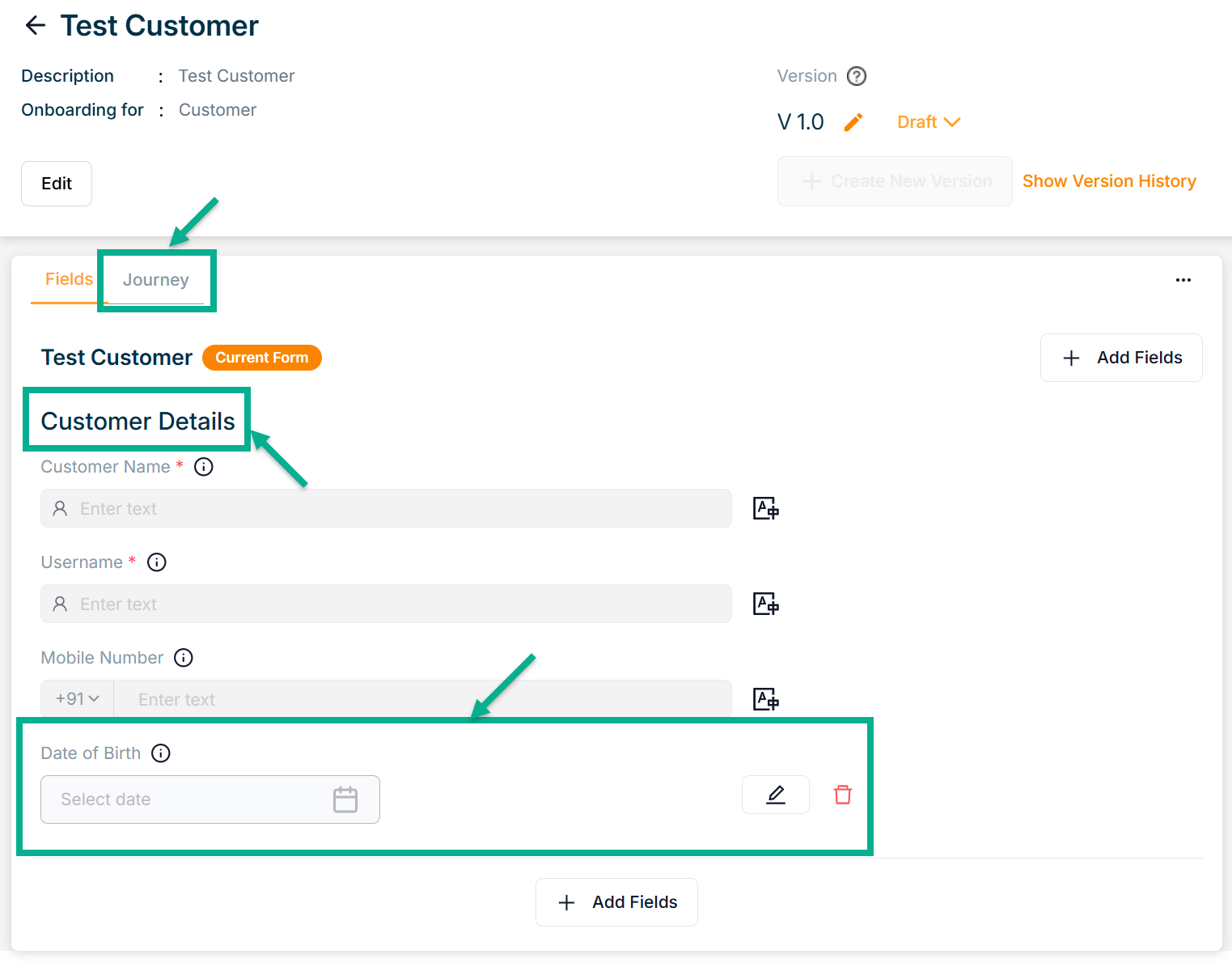
Task: Click translate icon beside Username field
Action: click(765, 604)
